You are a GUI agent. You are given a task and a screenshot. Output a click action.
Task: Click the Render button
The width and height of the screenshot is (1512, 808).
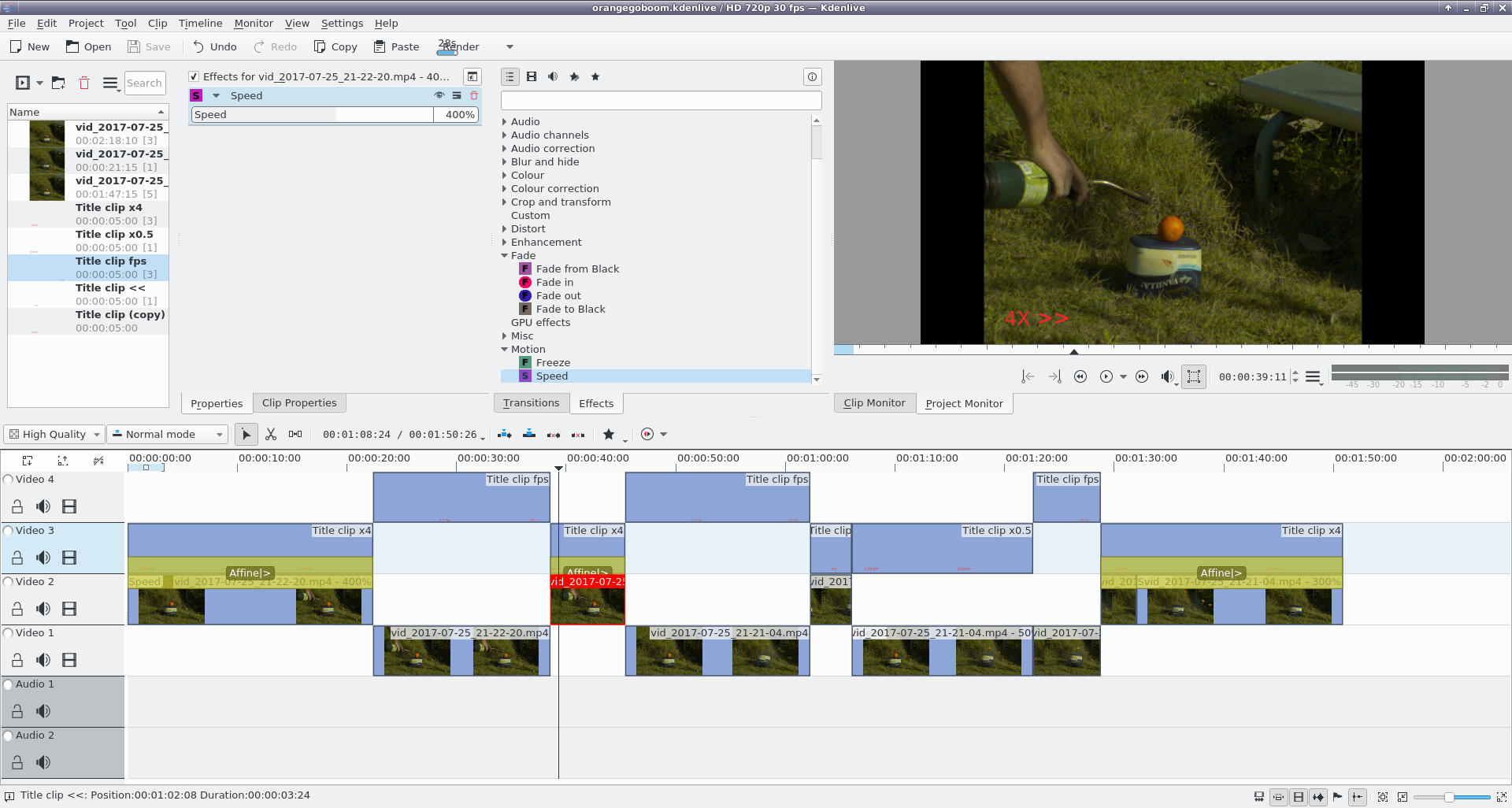pyautogui.click(x=459, y=46)
